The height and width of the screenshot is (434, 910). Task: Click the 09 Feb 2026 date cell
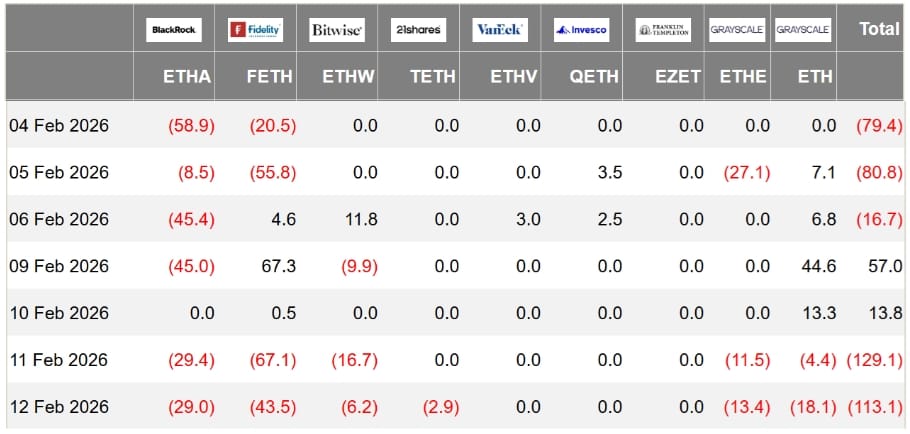(59, 266)
